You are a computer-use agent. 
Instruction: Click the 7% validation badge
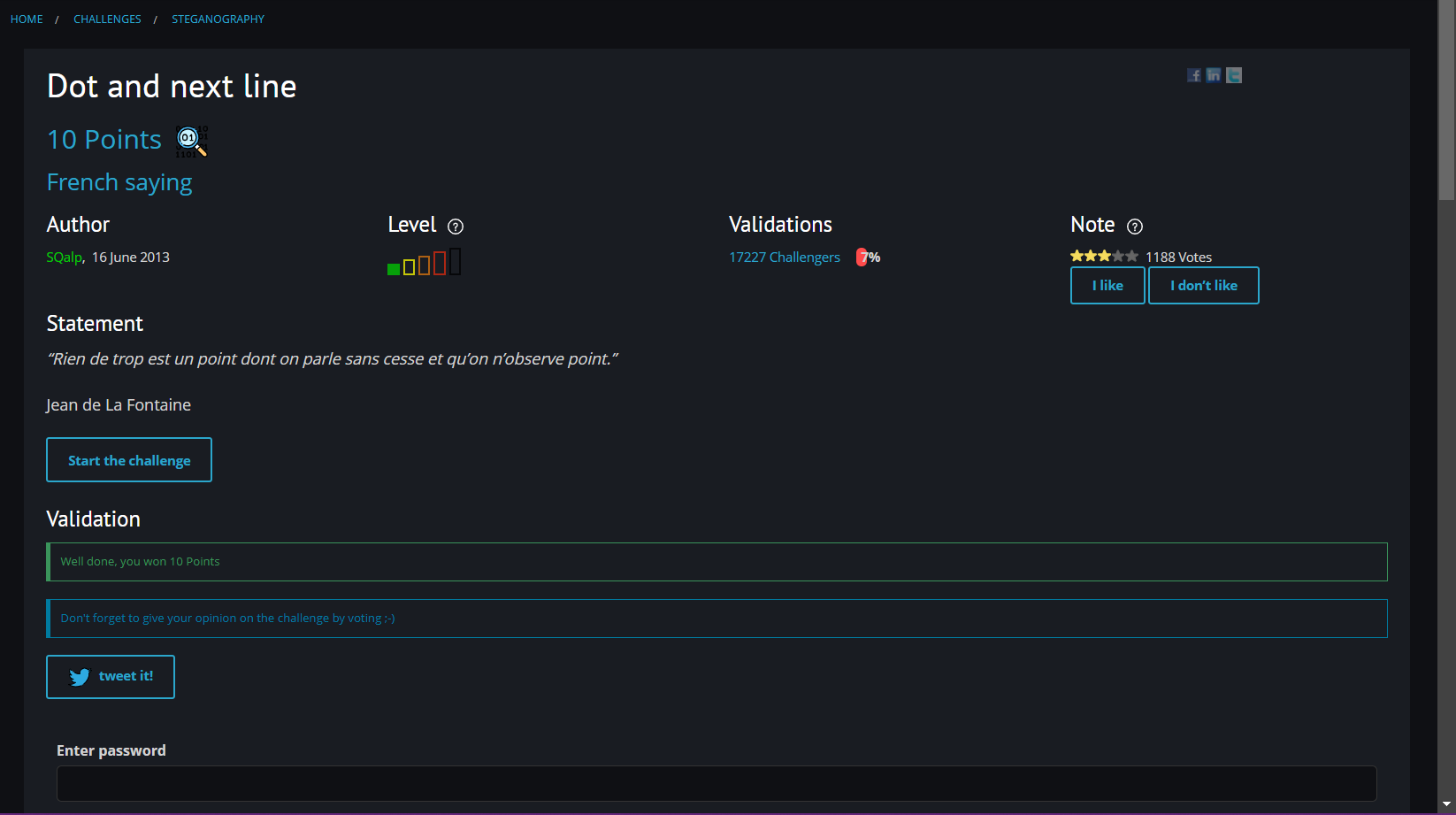coord(869,258)
